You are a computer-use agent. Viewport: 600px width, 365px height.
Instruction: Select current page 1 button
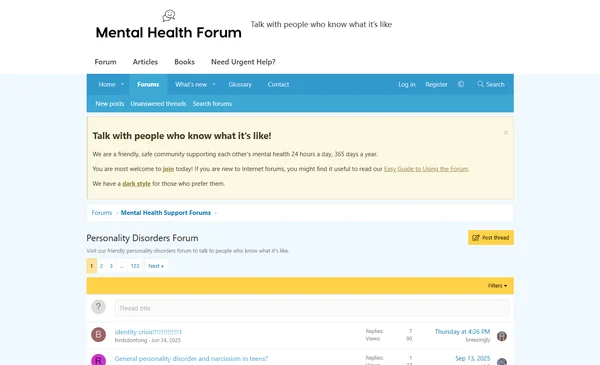[x=91, y=266]
